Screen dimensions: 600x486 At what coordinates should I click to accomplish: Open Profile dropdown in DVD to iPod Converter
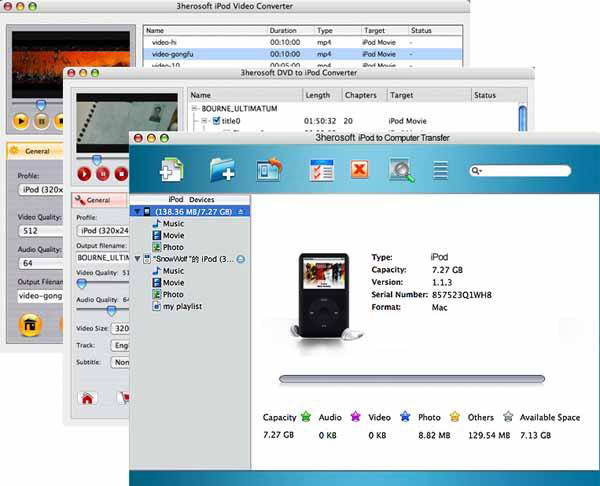pyautogui.click(x=103, y=231)
